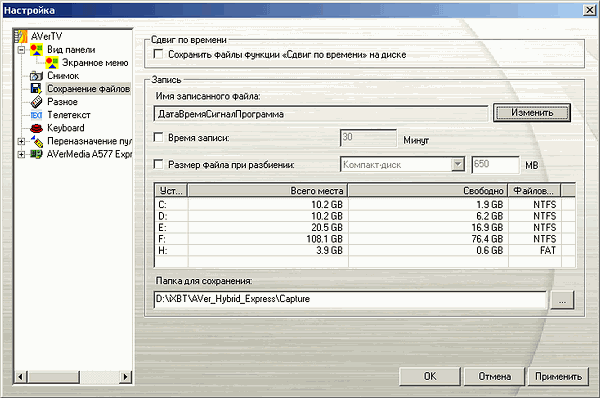
Task: Click the AVerMedia A577 card icon
Action: pyautogui.click(x=36, y=154)
